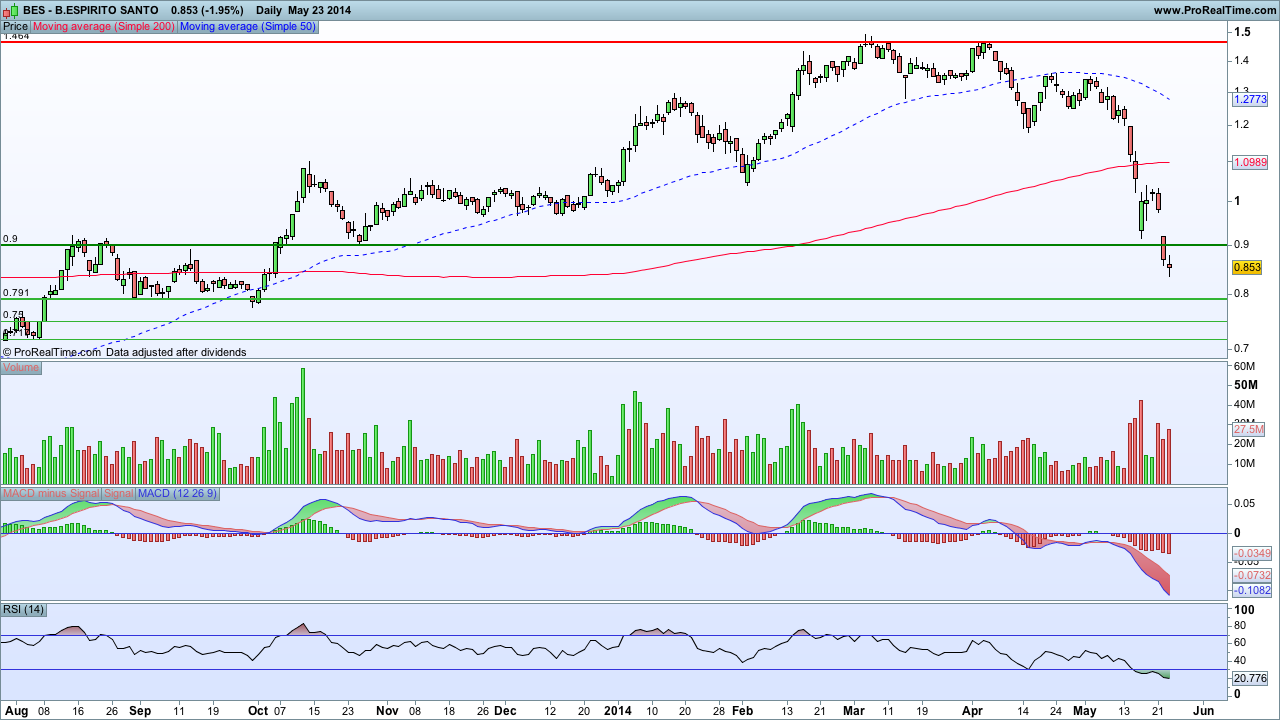
Task: Click the Feb label on the time axis
Action: [x=742, y=711]
